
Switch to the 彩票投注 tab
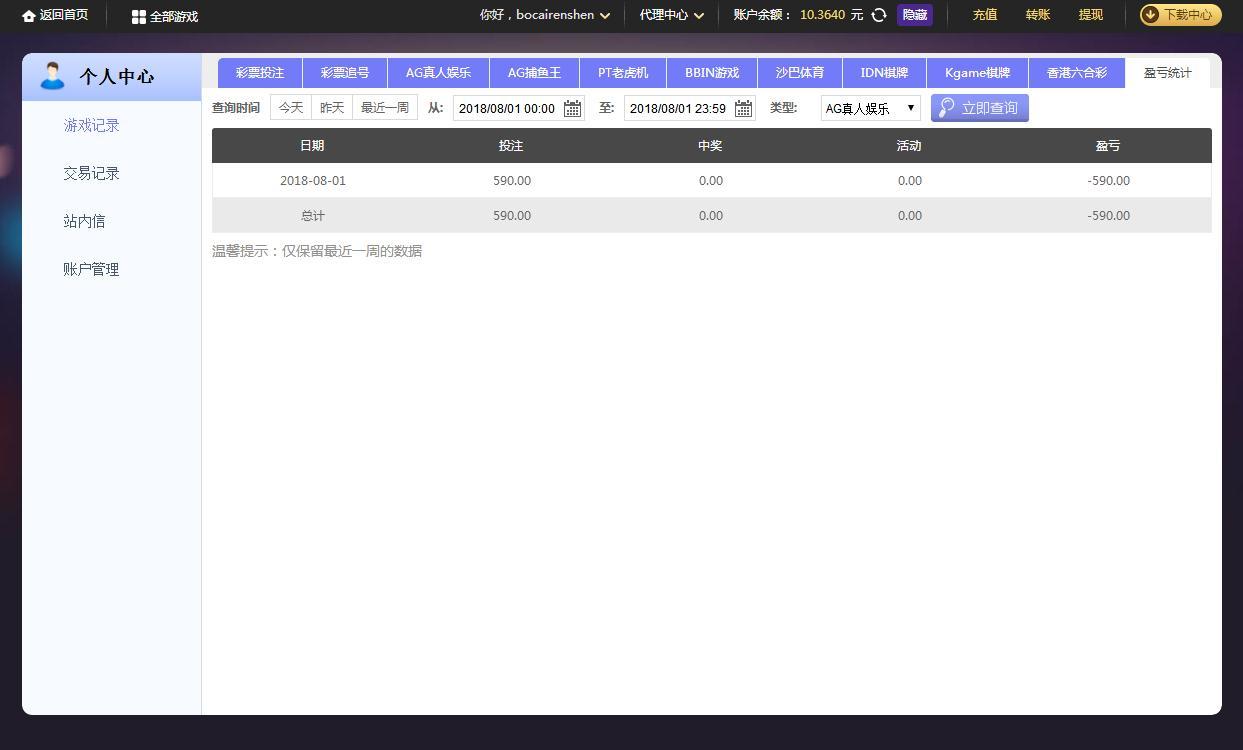click(260, 73)
